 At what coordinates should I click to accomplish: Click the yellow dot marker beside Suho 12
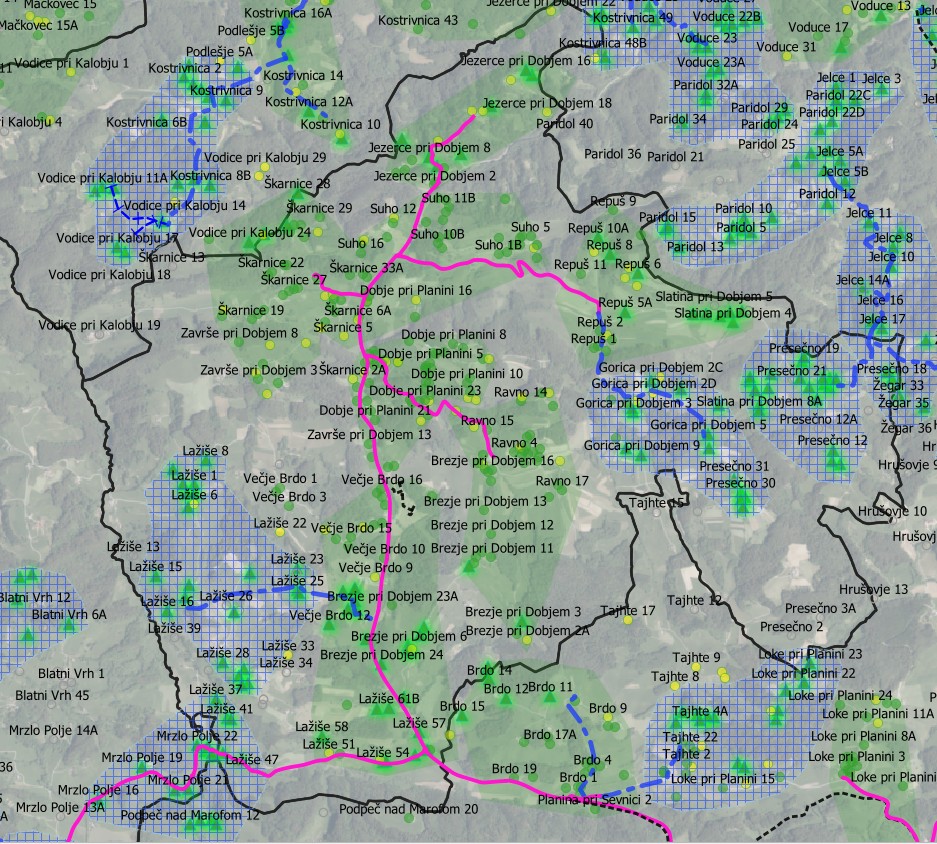[x=394, y=217]
